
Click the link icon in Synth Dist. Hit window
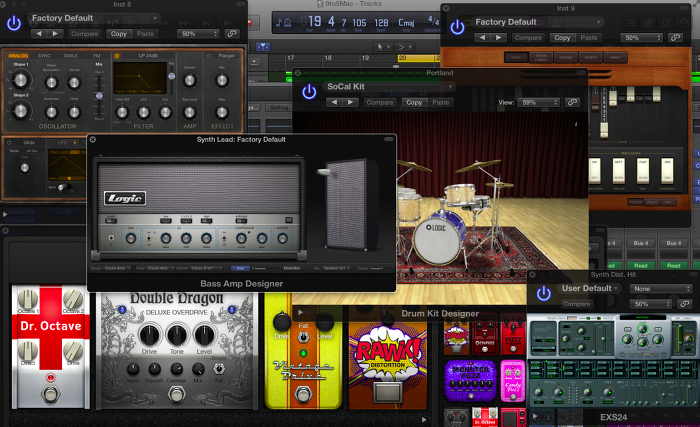(684, 304)
